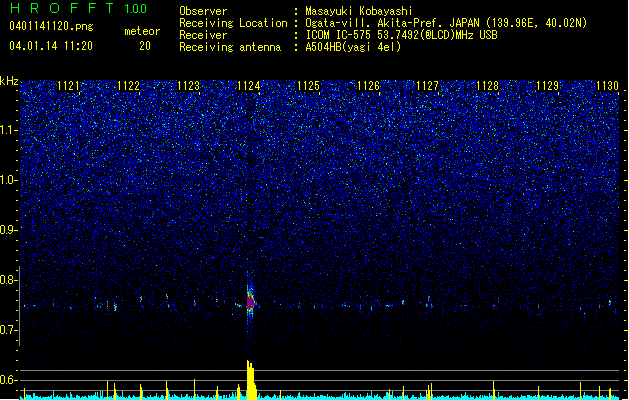Click the Receiving antenna label
Screen dimensions: 629x400
[x=230, y=47]
